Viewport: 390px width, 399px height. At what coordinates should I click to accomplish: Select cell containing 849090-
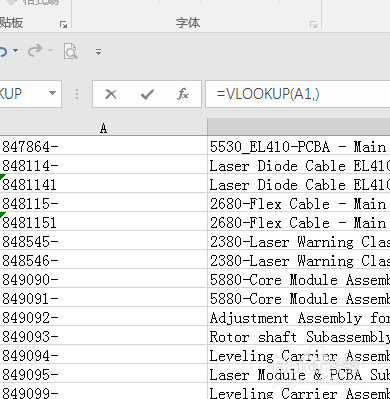(x=103, y=278)
